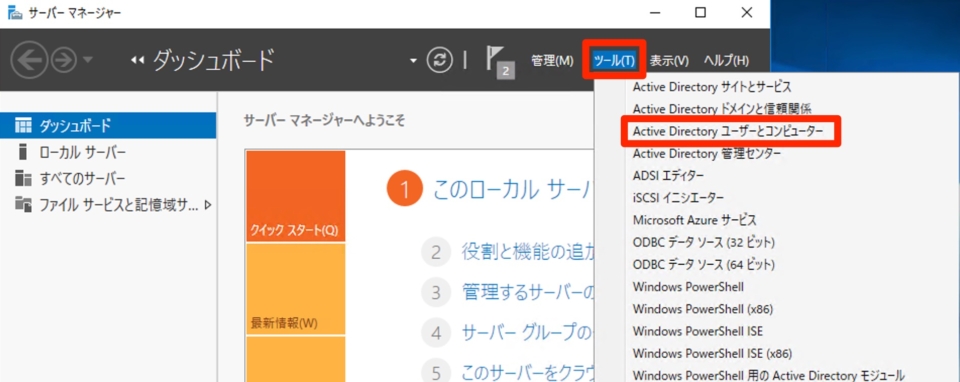Select ダッシュボード in the sidebar
This screenshot has height=382, width=960.
tap(108, 125)
